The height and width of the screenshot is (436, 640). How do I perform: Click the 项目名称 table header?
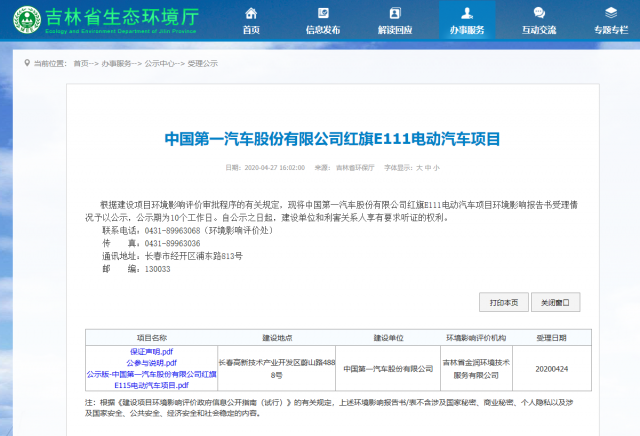coord(151,338)
